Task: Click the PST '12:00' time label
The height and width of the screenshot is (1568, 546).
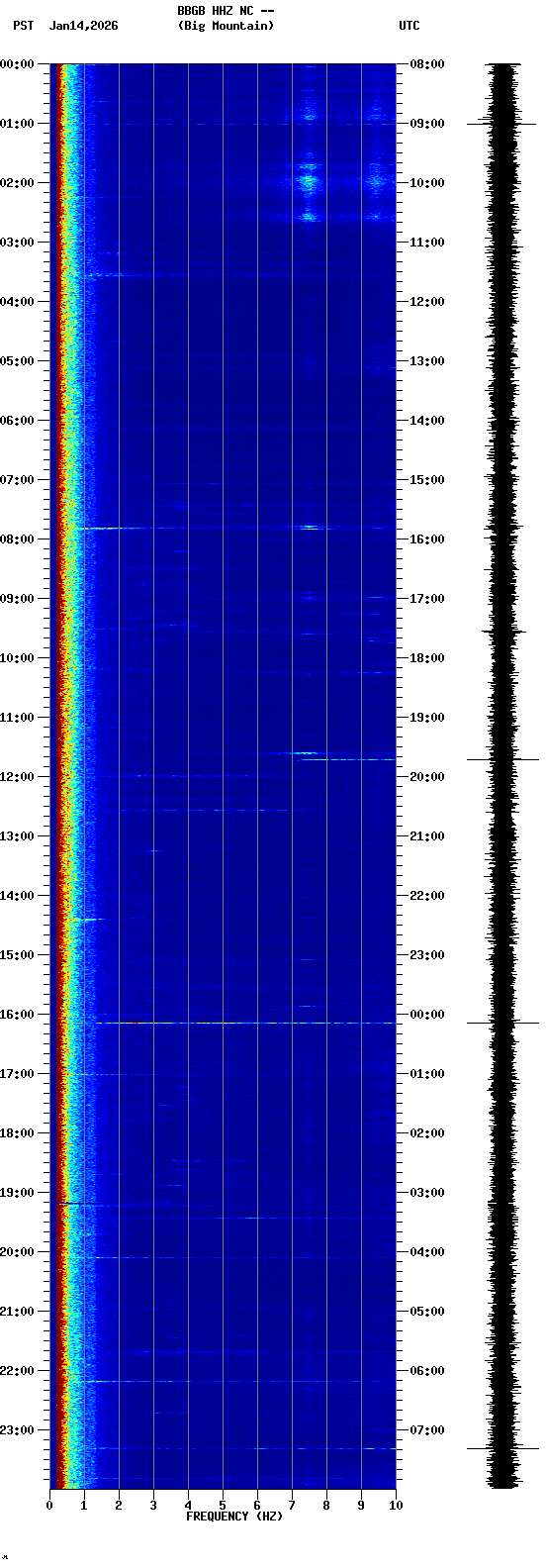Action: click(x=17, y=777)
